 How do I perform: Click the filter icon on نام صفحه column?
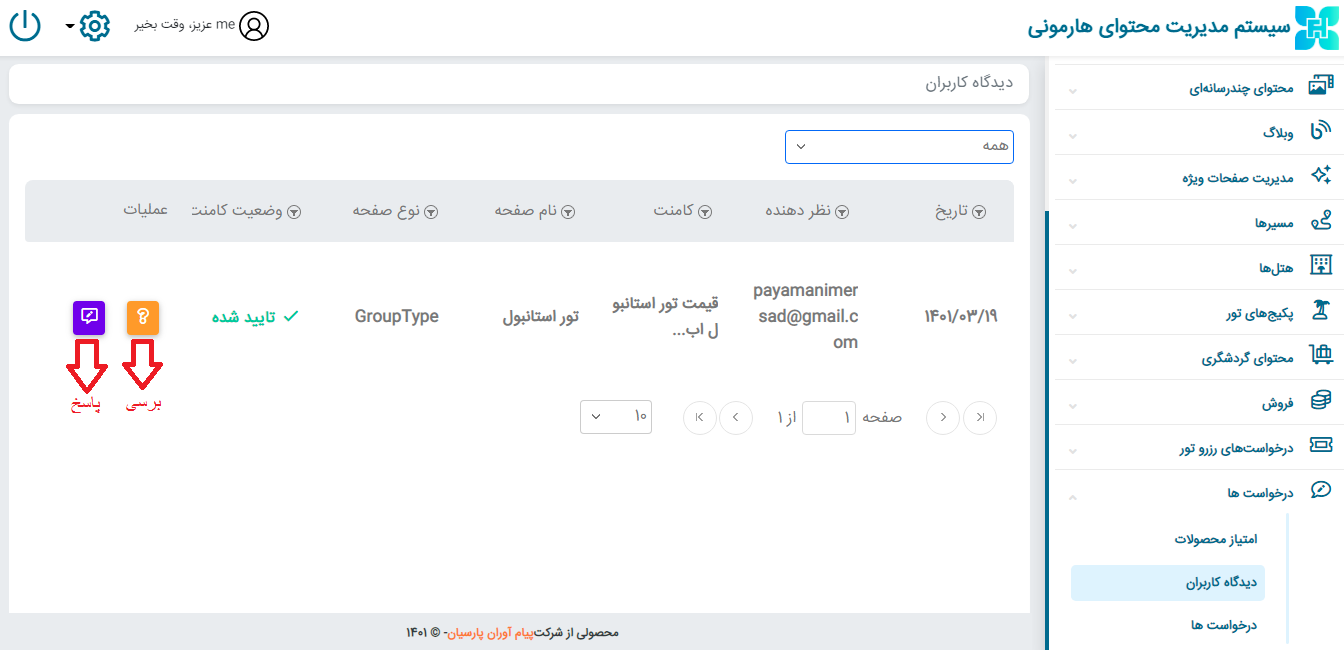pyautogui.click(x=567, y=212)
